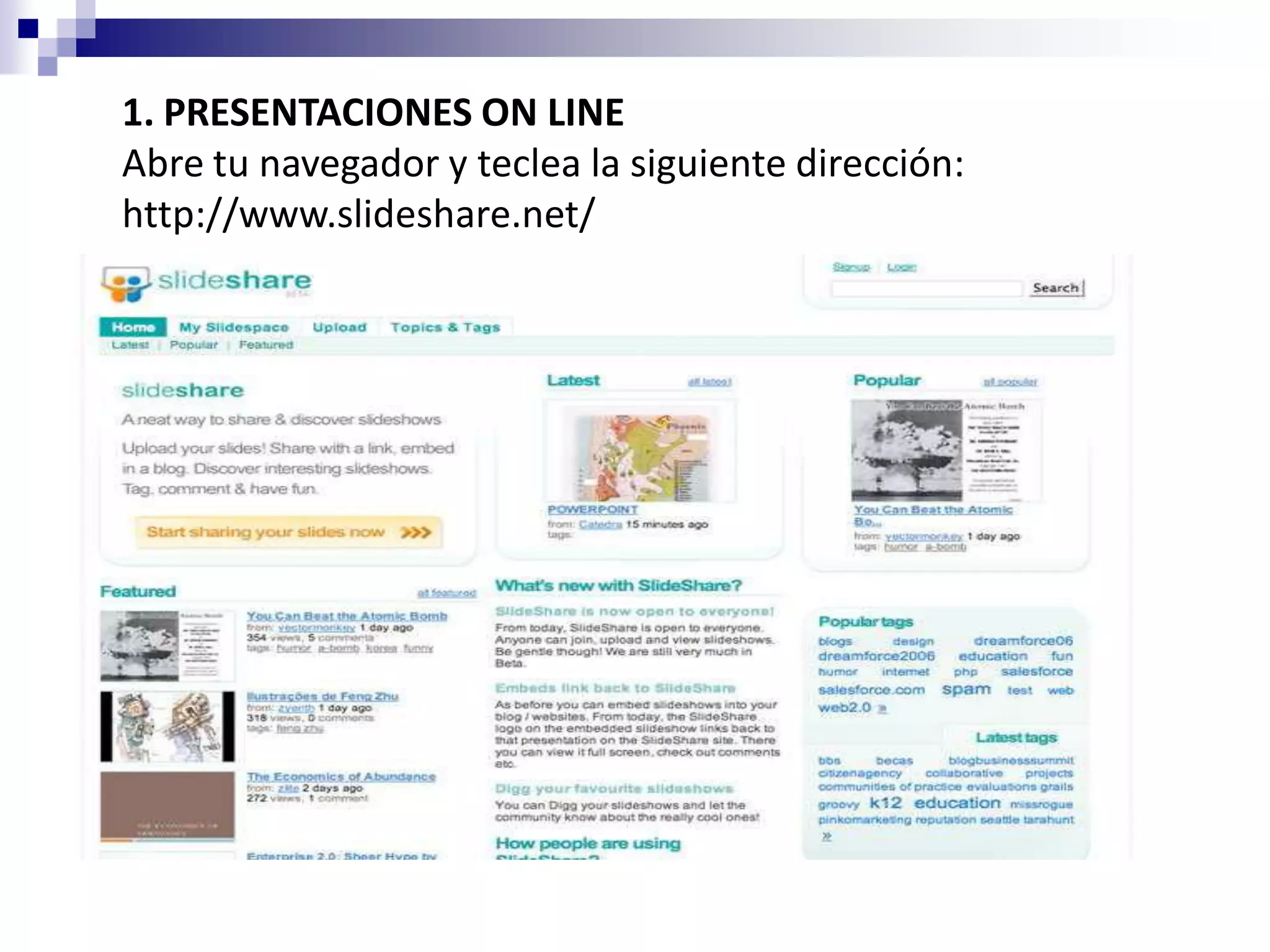Open the Popular atomic bomb thumbnail
This screenshot has width=1270, height=952.
pyautogui.click(x=946, y=451)
